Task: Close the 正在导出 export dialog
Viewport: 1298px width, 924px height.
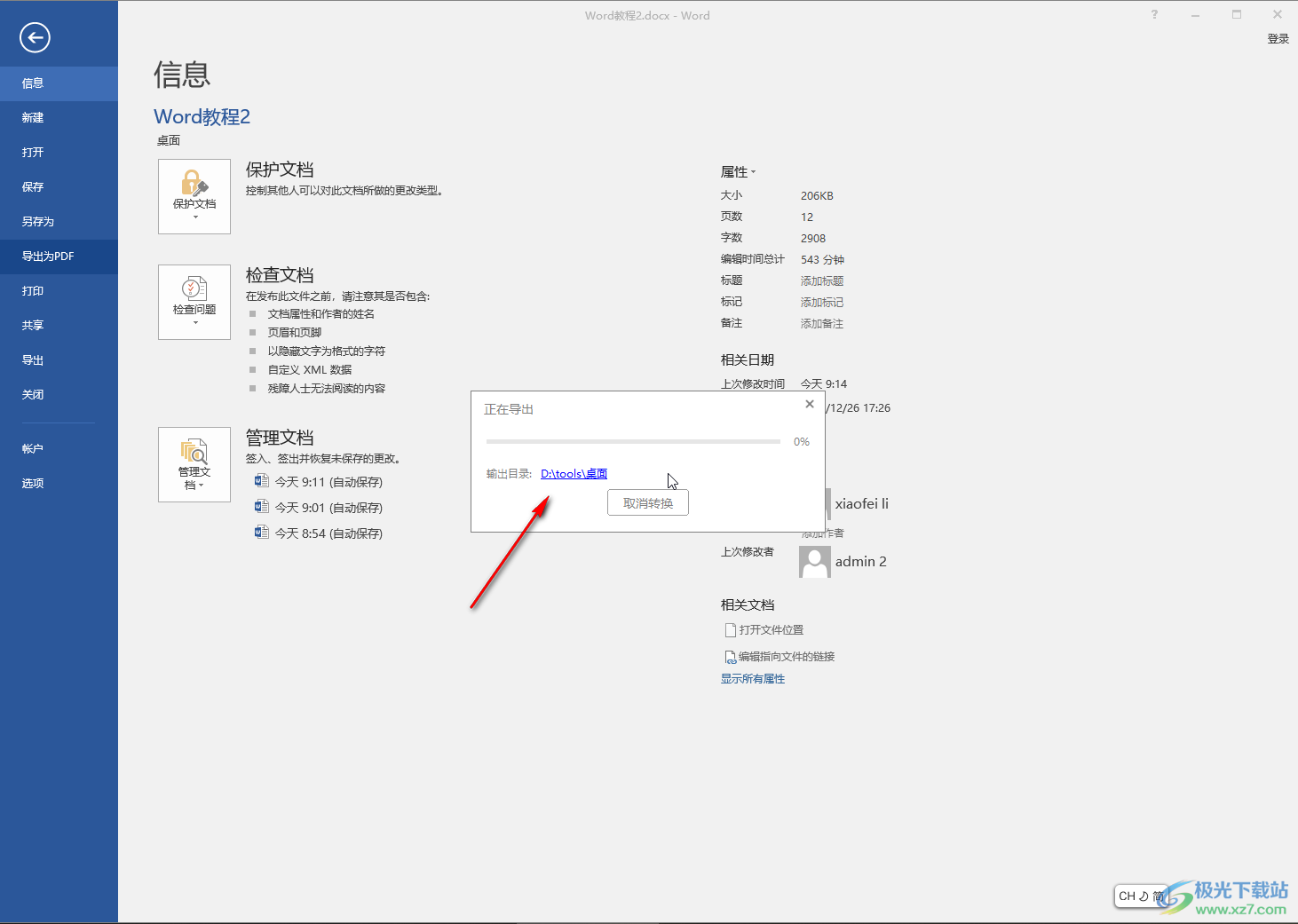Action: click(810, 404)
